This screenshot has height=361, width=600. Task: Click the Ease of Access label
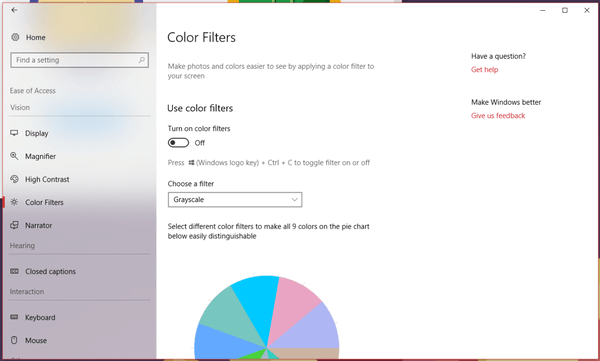(33, 91)
